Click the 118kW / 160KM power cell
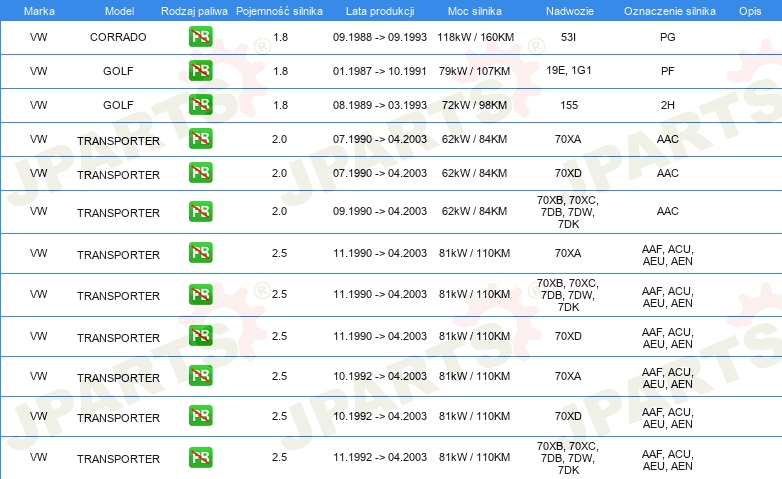 pos(475,37)
